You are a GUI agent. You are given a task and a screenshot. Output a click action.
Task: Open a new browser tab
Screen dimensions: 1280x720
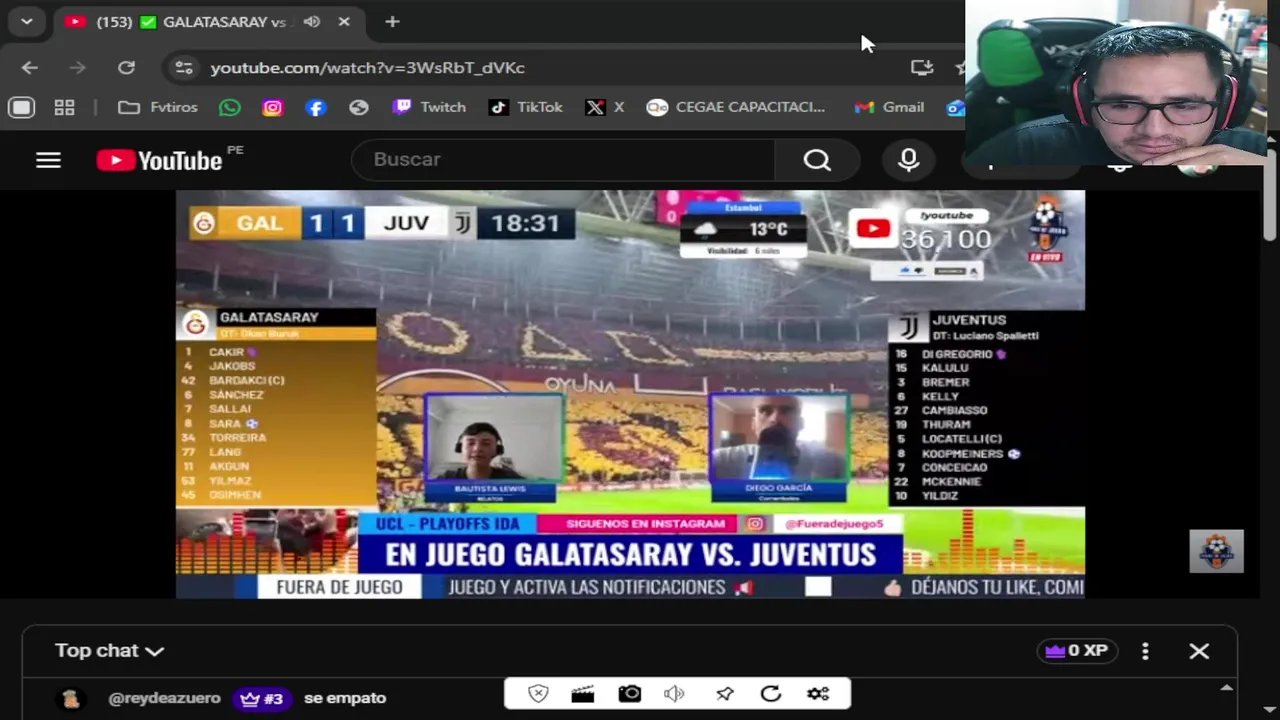coord(392,21)
